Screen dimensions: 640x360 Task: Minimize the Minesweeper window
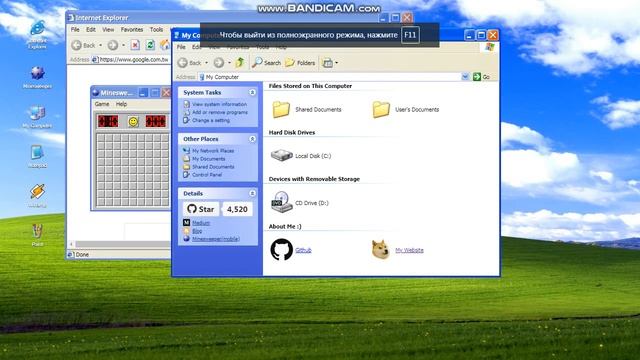pos(143,93)
